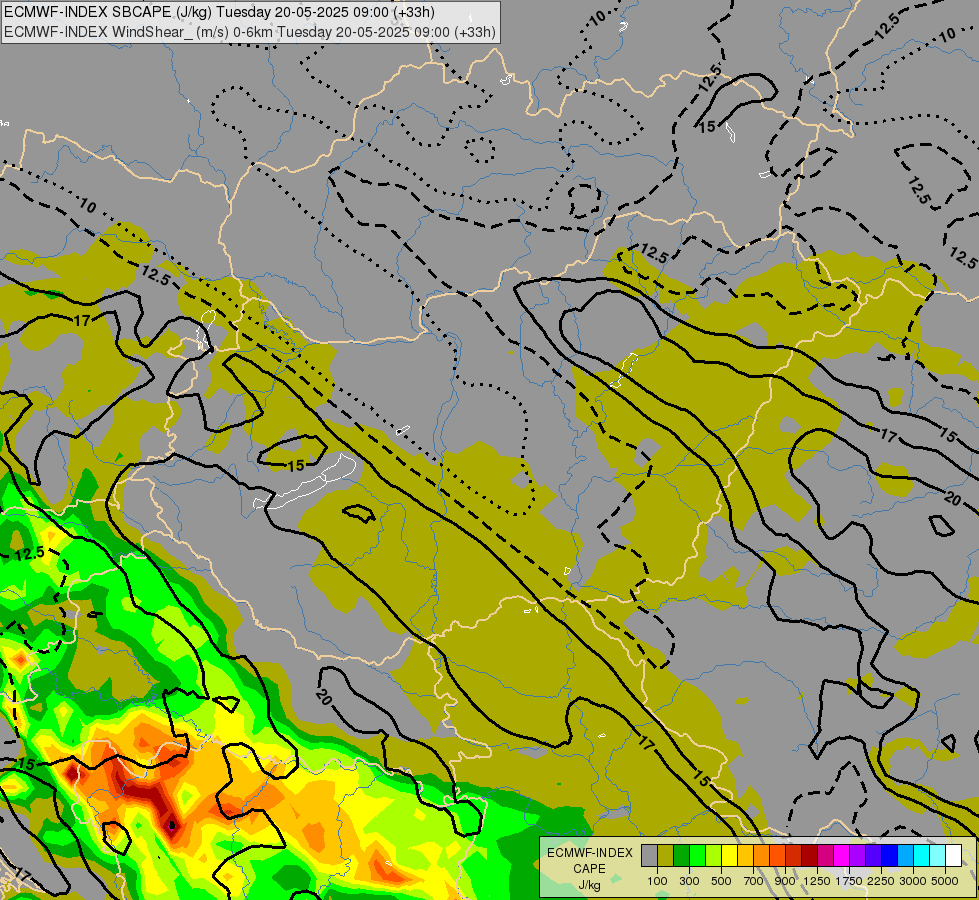
Task: Click the 2250 legend value
Action: (x=882, y=881)
